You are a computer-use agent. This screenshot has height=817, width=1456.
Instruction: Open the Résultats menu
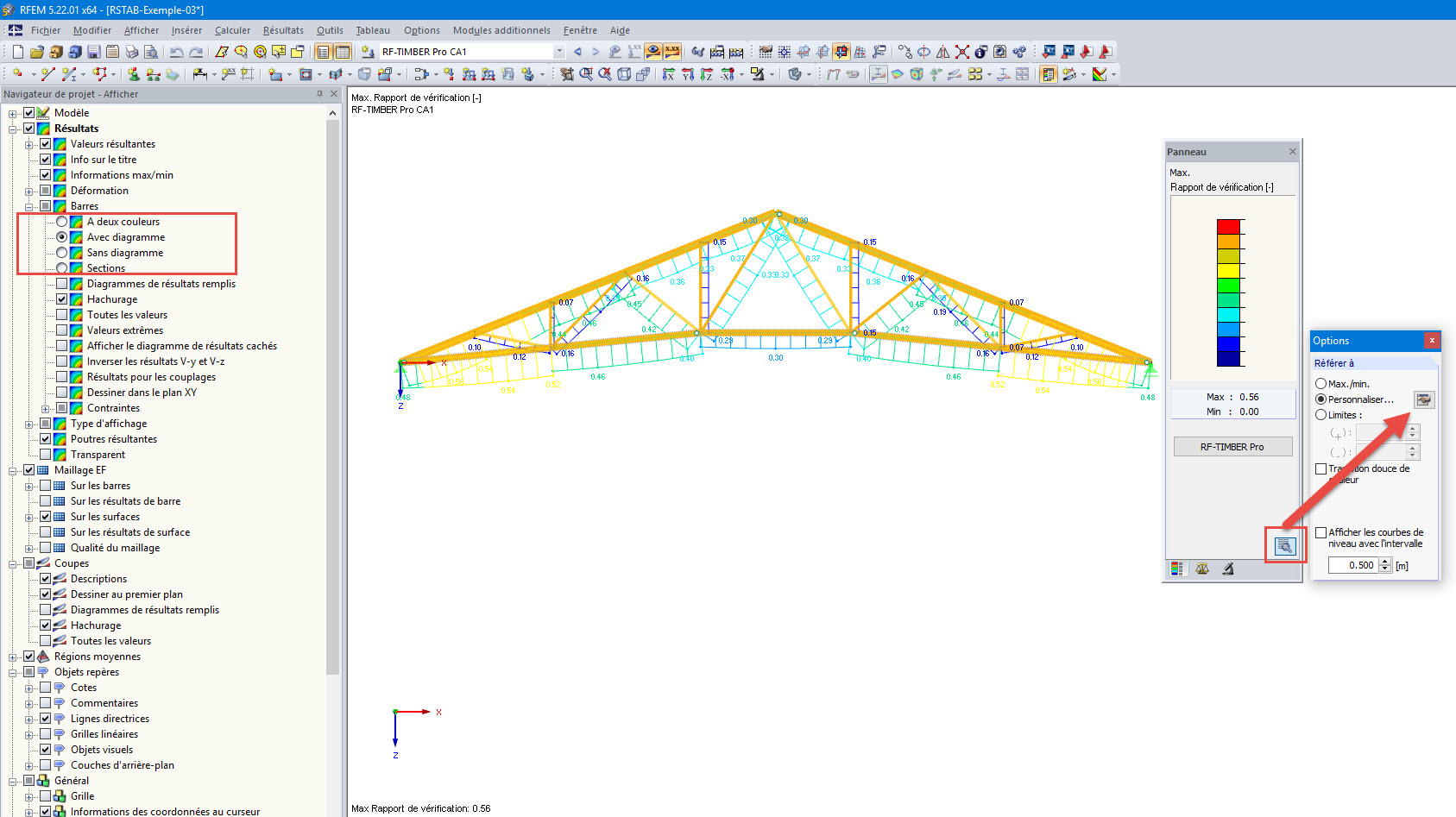283,30
